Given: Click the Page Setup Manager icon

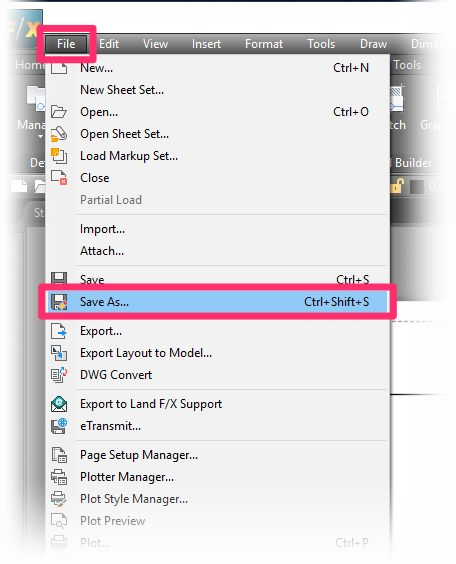Looking at the screenshot, I should 59,455.
